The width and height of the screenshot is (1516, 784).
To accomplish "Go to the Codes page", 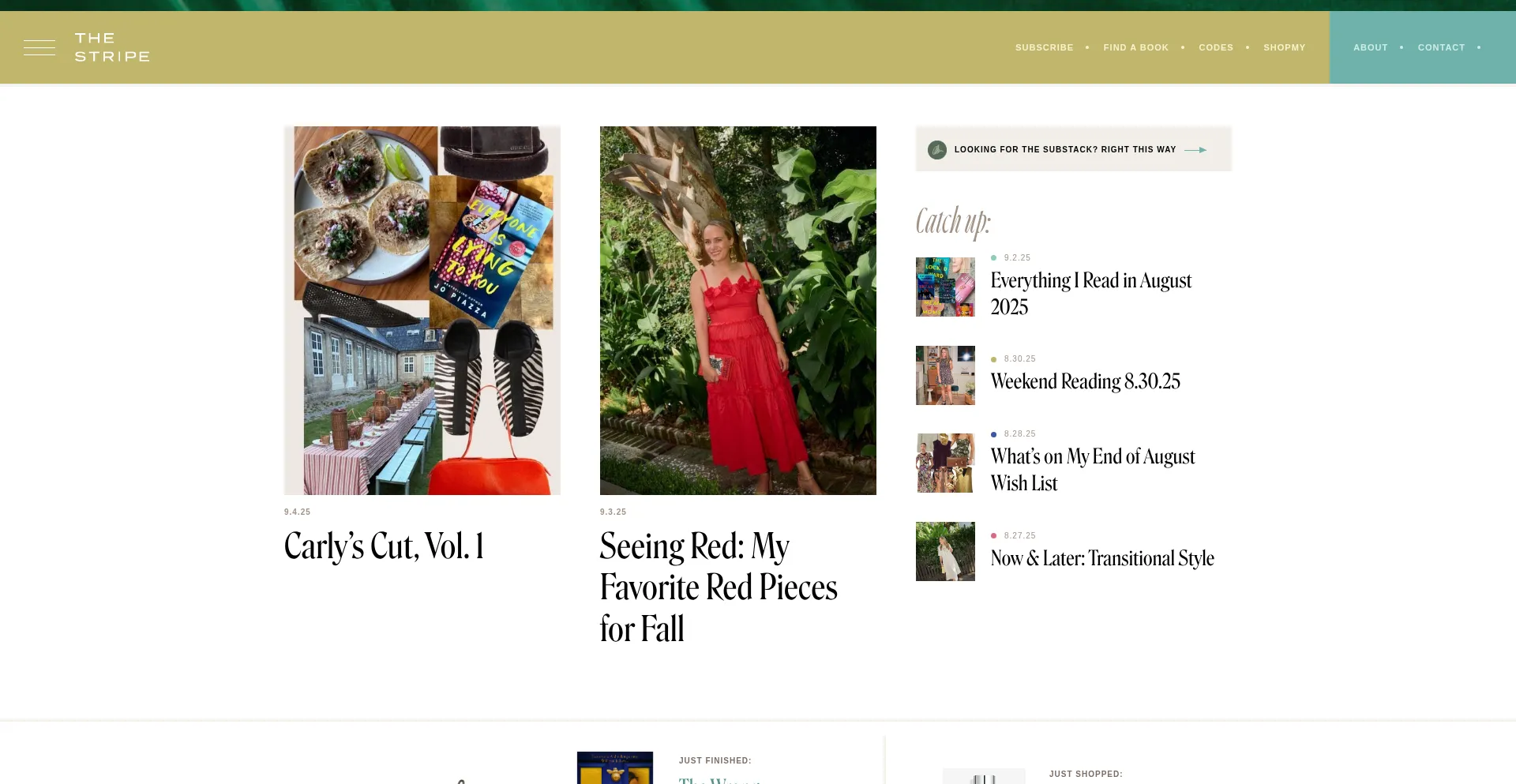I will click(1216, 47).
